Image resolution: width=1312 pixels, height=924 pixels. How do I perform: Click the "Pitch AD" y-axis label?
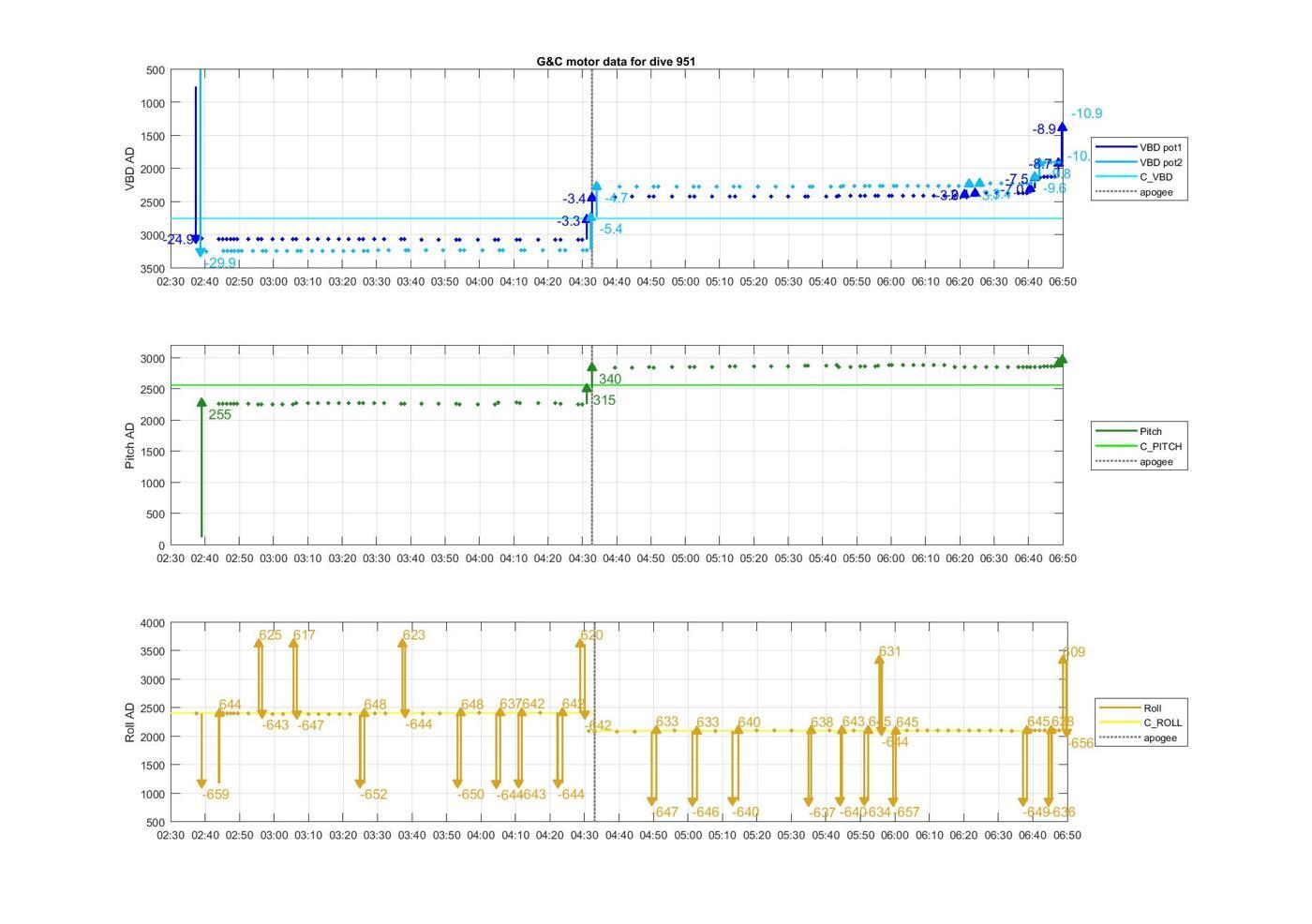point(129,445)
